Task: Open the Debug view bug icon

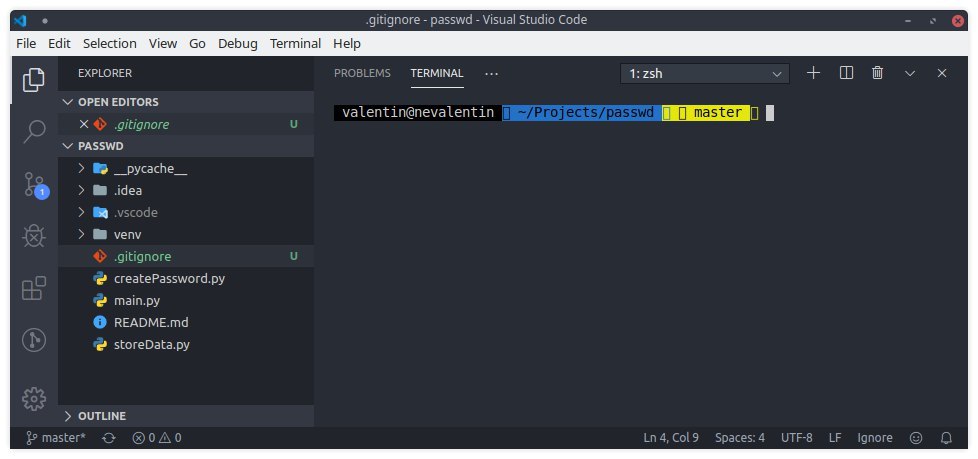Action: pyautogui.click(x=34, y=236)
